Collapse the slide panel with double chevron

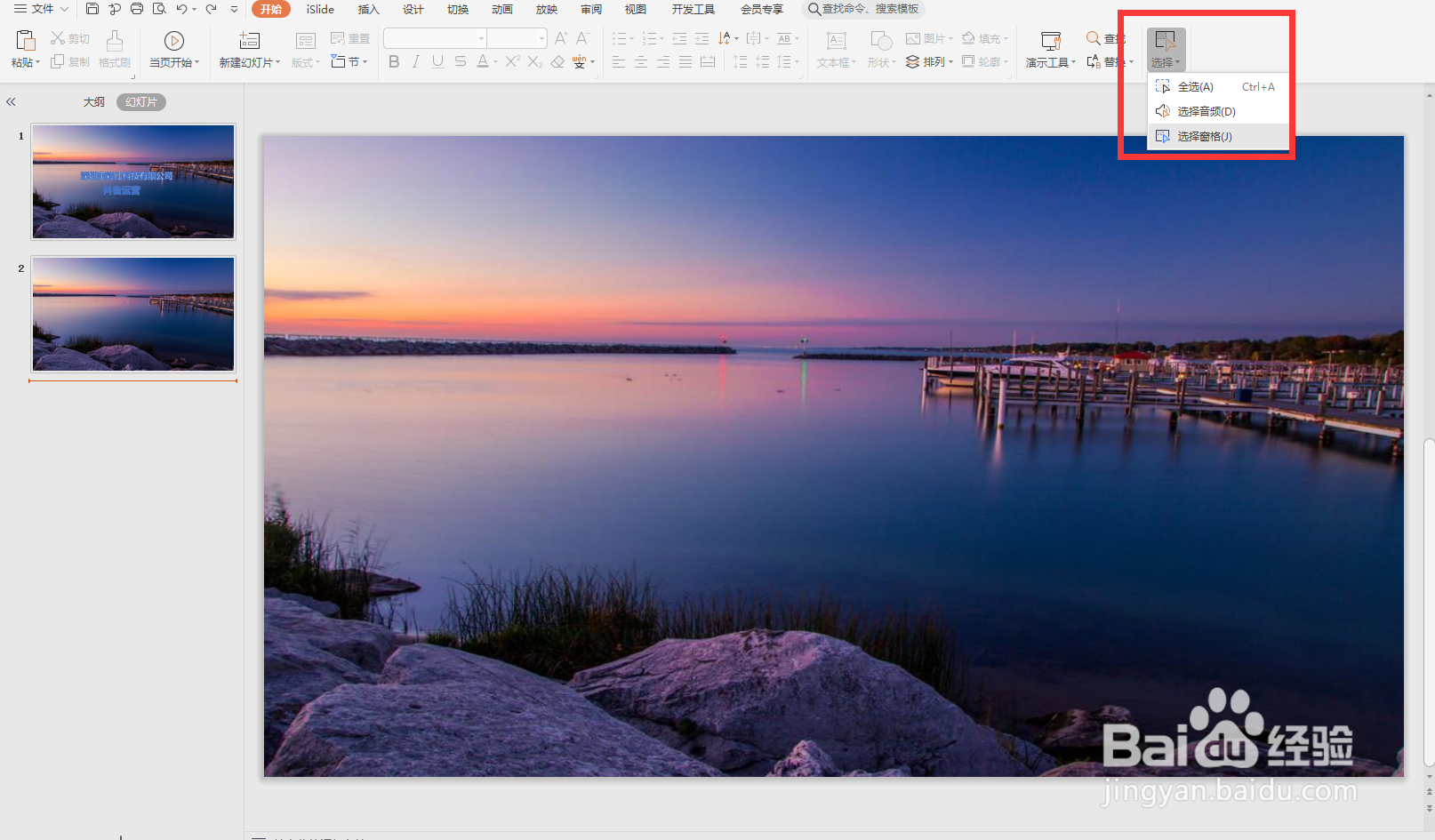point(11,102)
